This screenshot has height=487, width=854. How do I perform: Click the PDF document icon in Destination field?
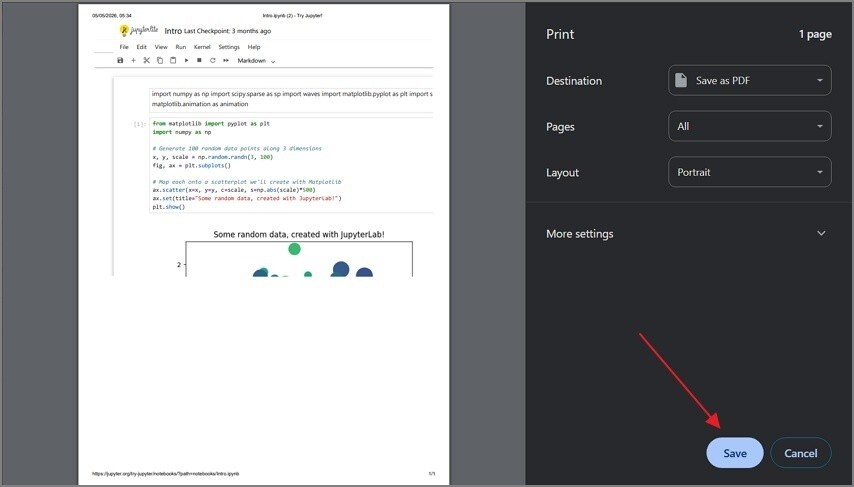click(681, 80)
